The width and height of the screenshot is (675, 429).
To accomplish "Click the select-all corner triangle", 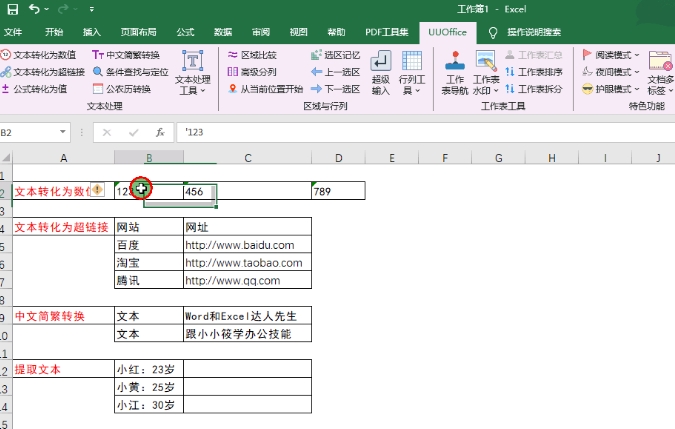I will point(6,158).
